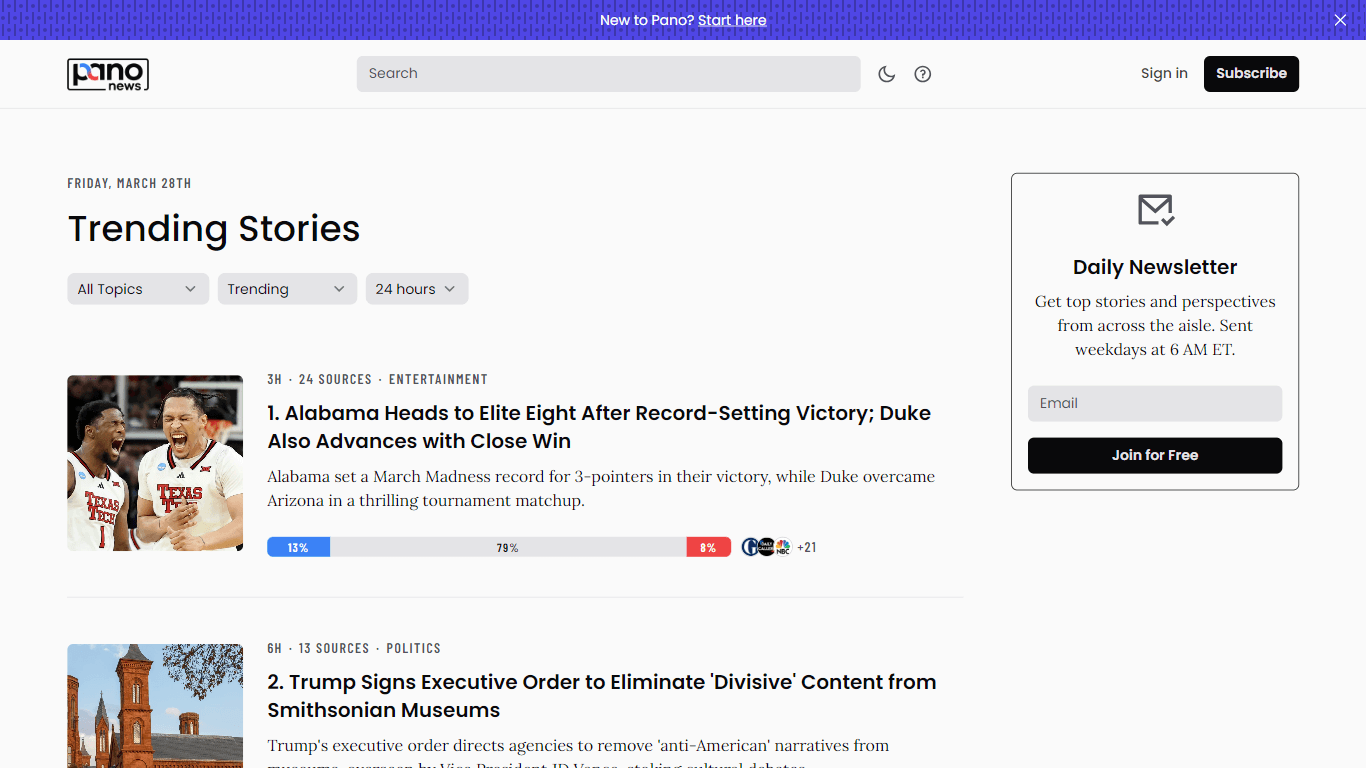Select the blue 13% bias bar segment
This screenshot has height=768, width=1366.
(x=298, y=547)
